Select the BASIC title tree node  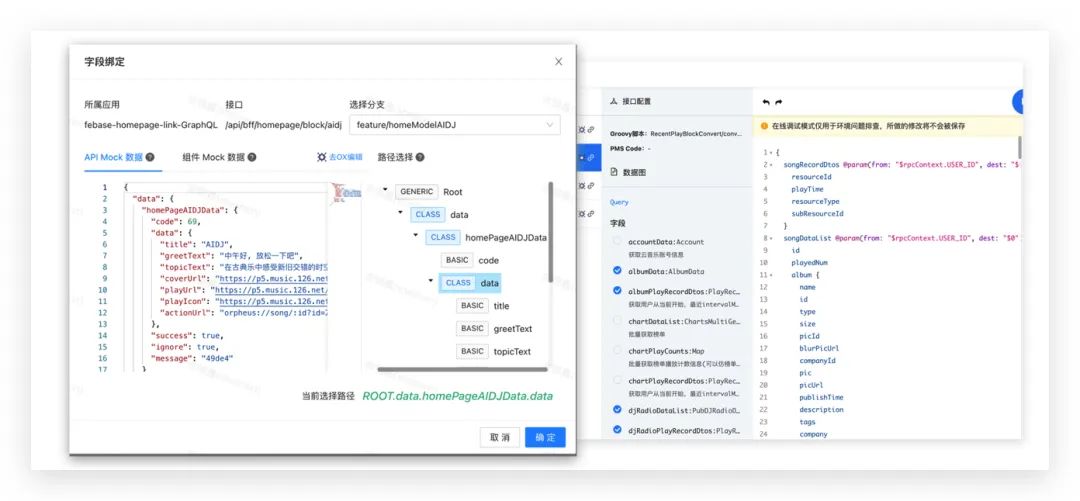pyautogui.click(x=483, y=306)
